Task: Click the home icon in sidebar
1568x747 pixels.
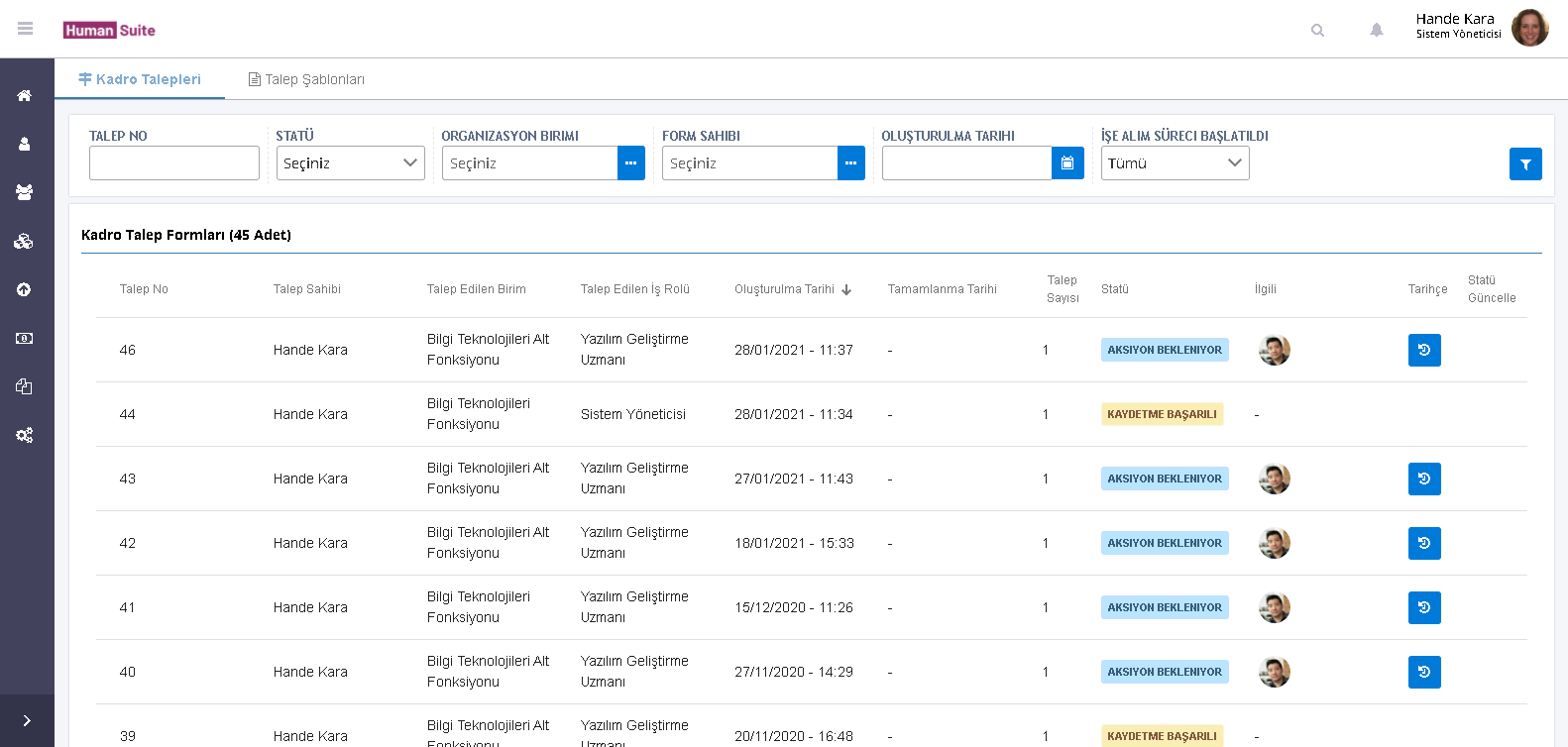Action: pyautogui.click(x=25, y=96)
